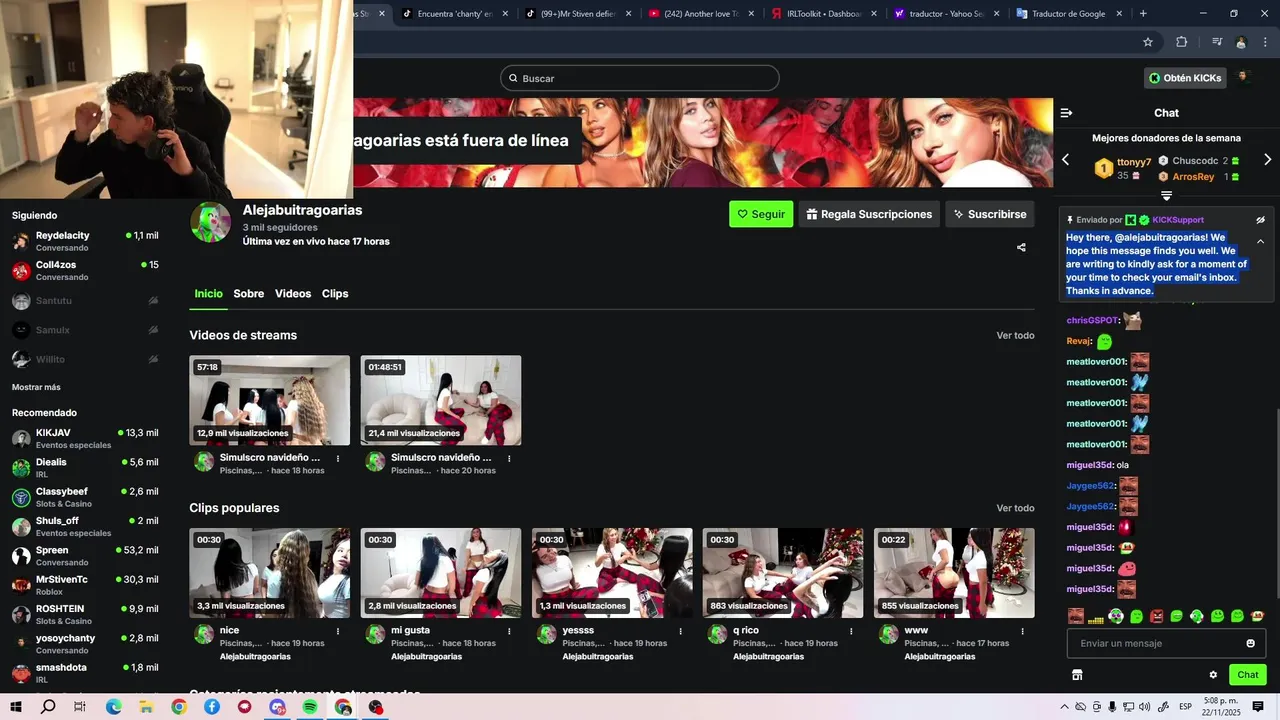
Task: Bookmark this page with the star icon
Action: (1148, 42)
